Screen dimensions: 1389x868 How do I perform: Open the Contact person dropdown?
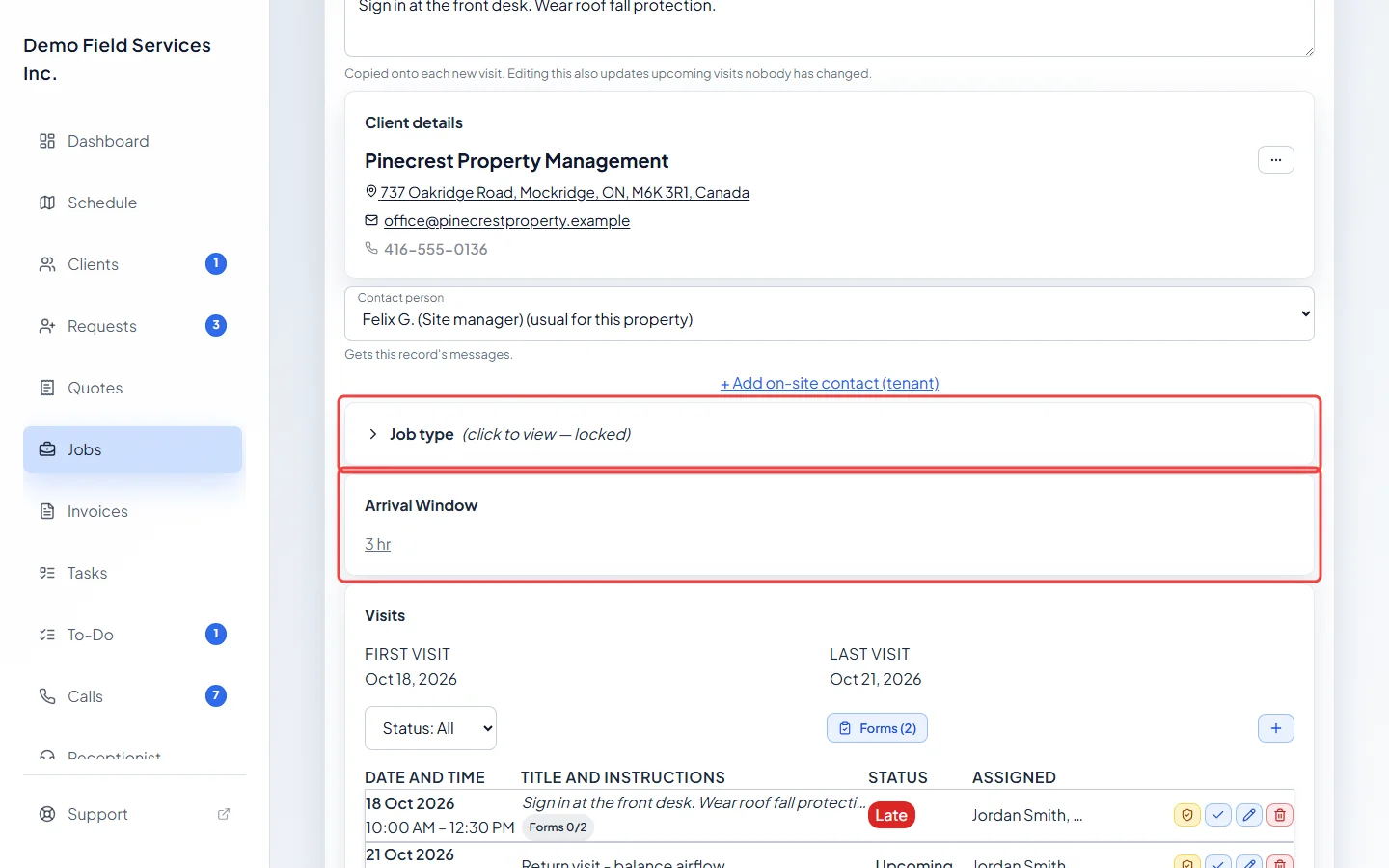pos(830,313)
